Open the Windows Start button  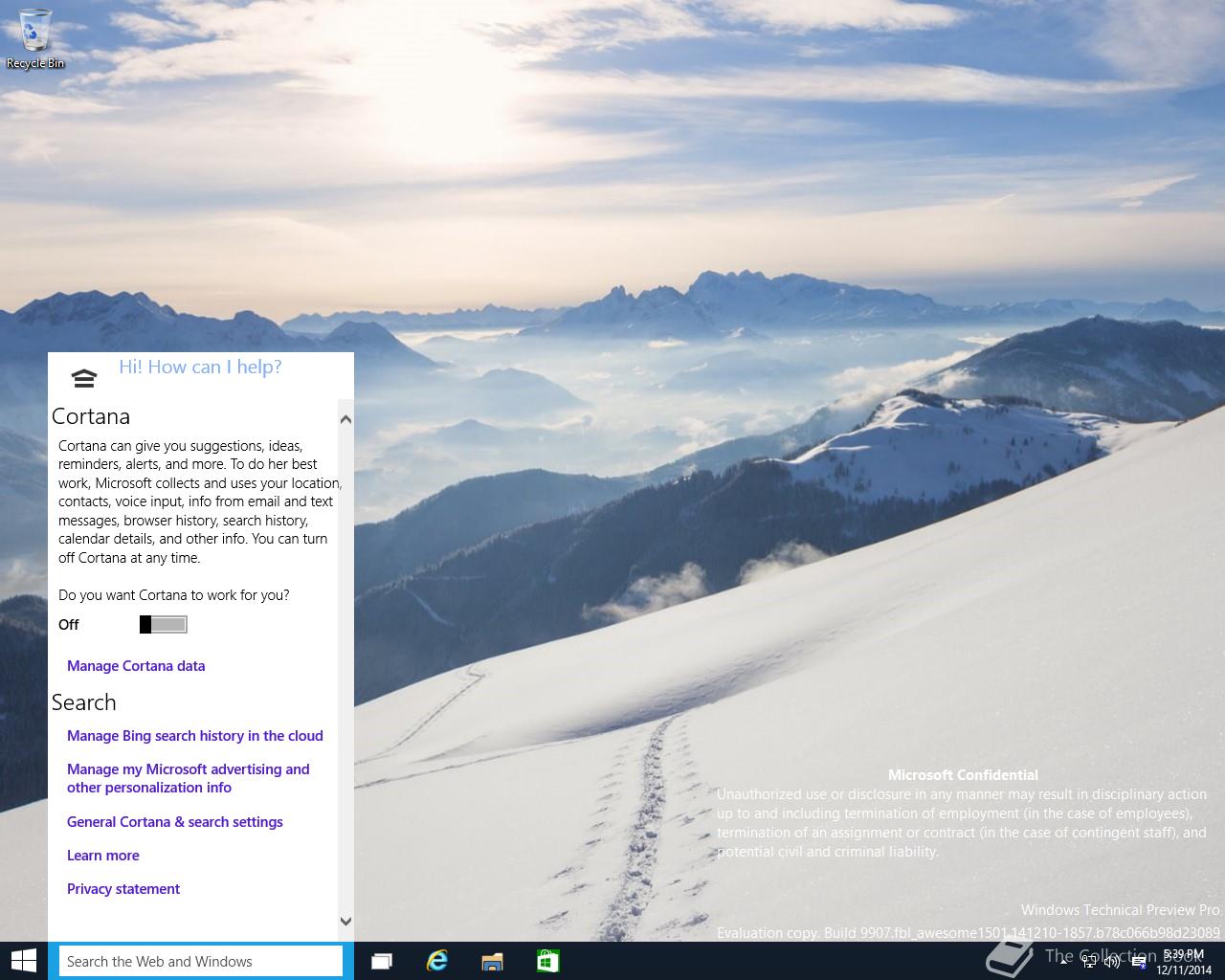[x=24, y=961]
